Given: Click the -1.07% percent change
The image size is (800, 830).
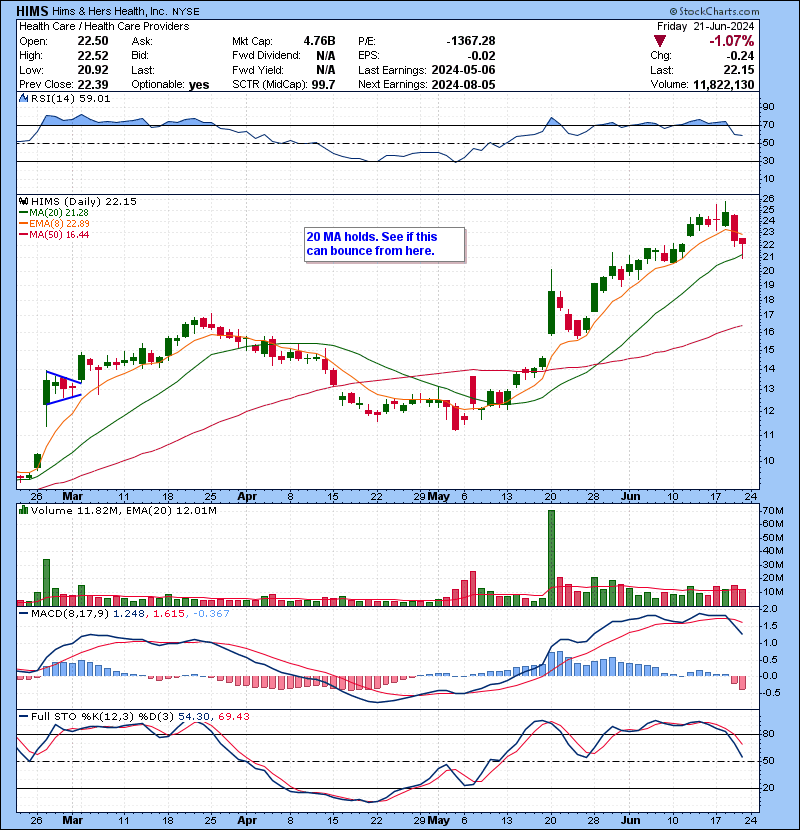Looking at the screenshot, I should [731, 41].
